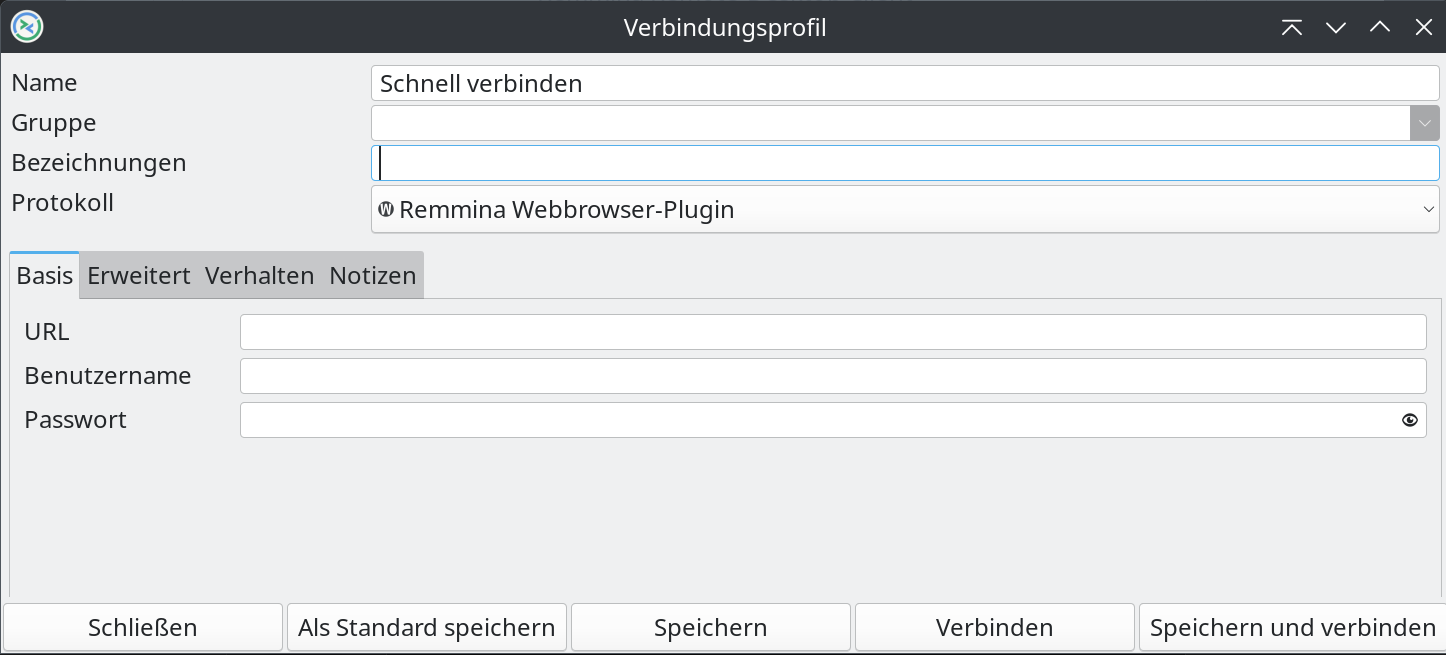Click into the URL input field
The width and height of the screenshot is (1446, 655).
pos(833,332)
